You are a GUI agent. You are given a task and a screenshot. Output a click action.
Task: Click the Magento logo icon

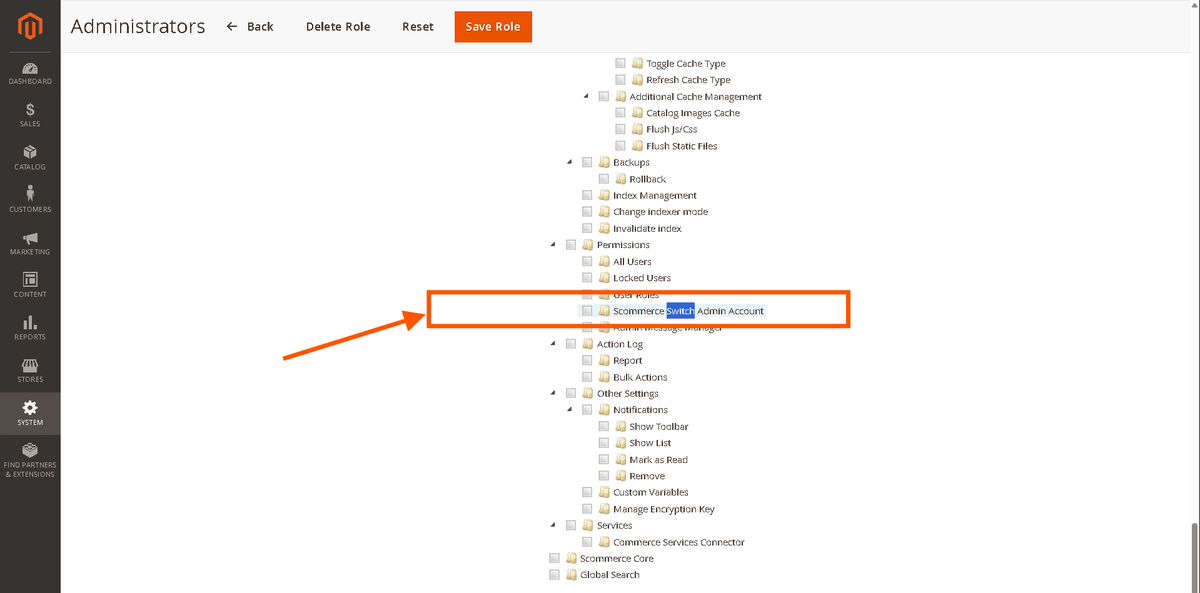30,27
